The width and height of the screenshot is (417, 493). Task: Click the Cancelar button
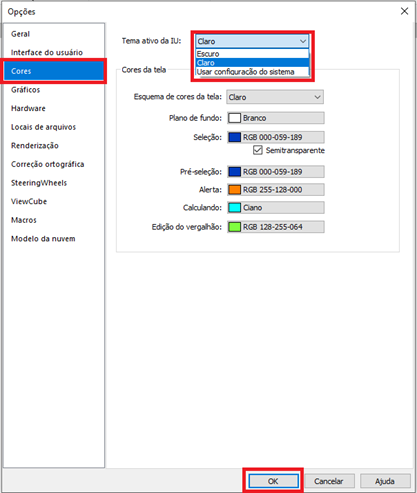tap(329, 481)
